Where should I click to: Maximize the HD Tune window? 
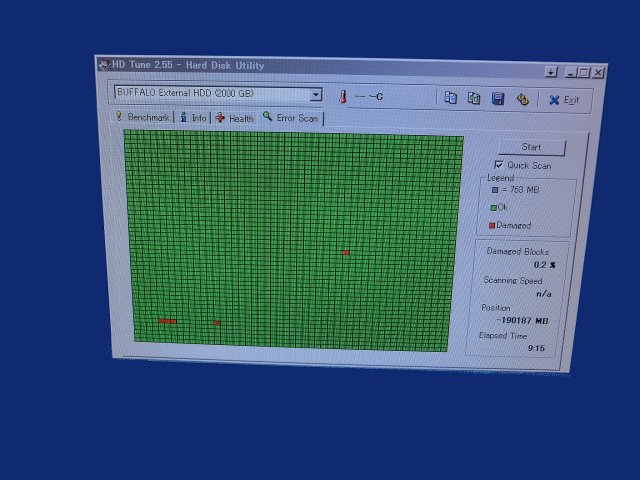pos(584,73)
